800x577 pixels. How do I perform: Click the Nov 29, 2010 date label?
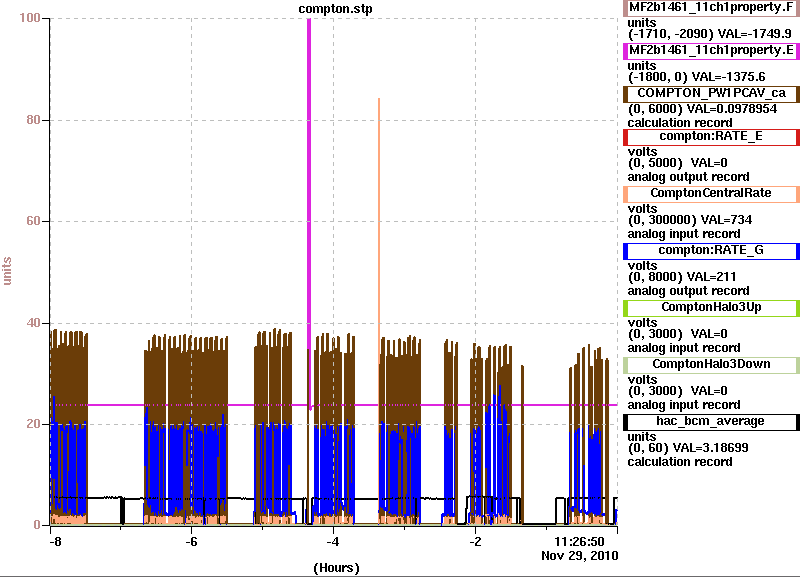[580, 556]
